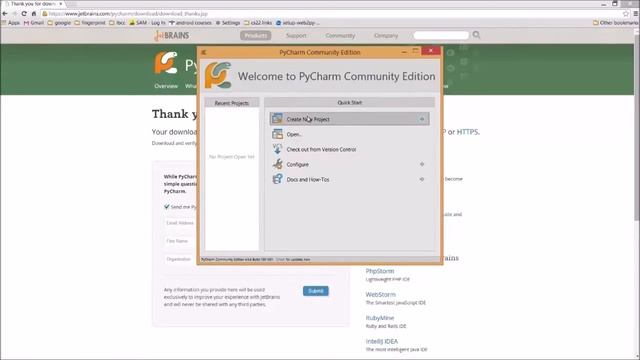Open the SAM - Log In bookmark

pyautogui.click(x=147, y=23)
